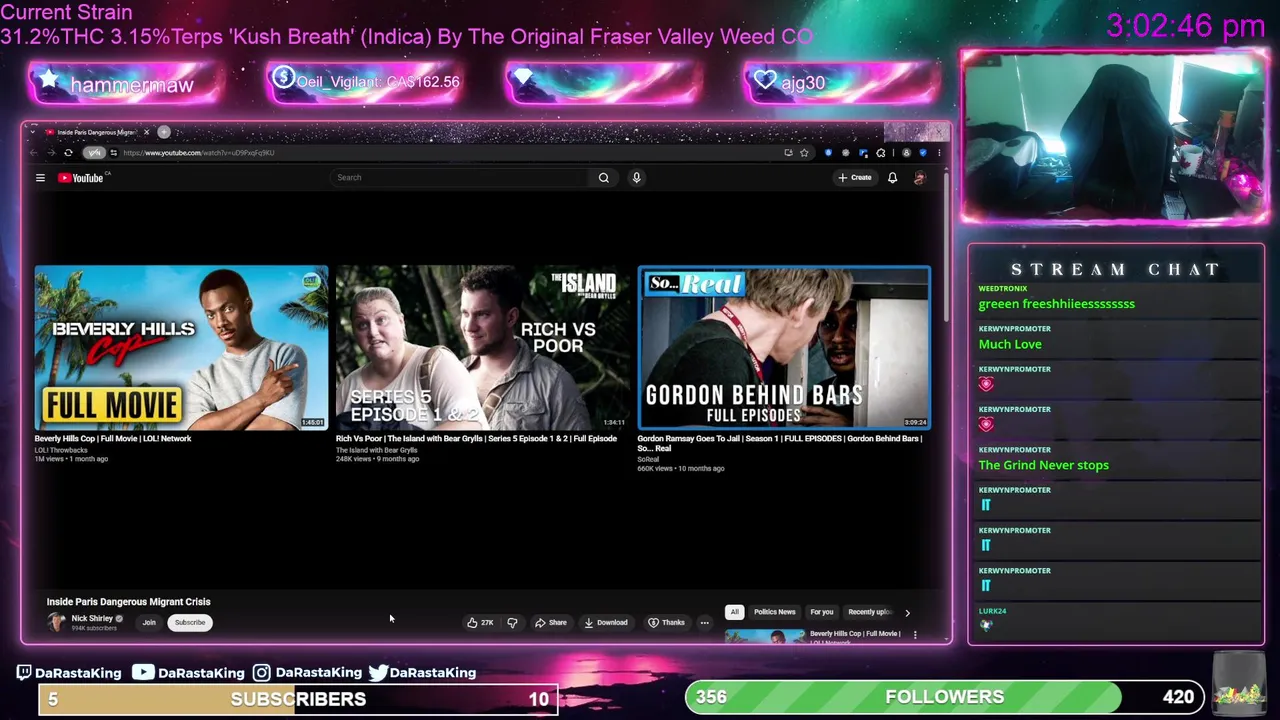Click the Twitch DaRastaKing handle
The height and width of the screenshot is (720, 1280).
tap(68, 673)
